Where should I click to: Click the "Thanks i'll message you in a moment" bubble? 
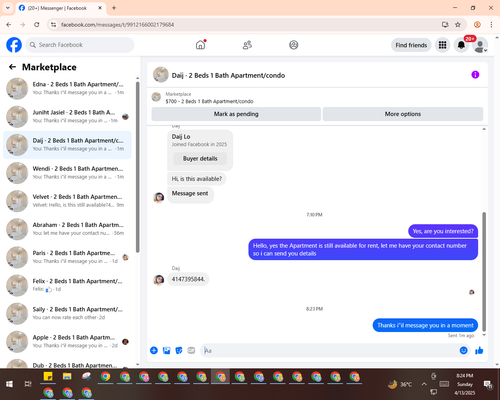(x=425, y=325)
